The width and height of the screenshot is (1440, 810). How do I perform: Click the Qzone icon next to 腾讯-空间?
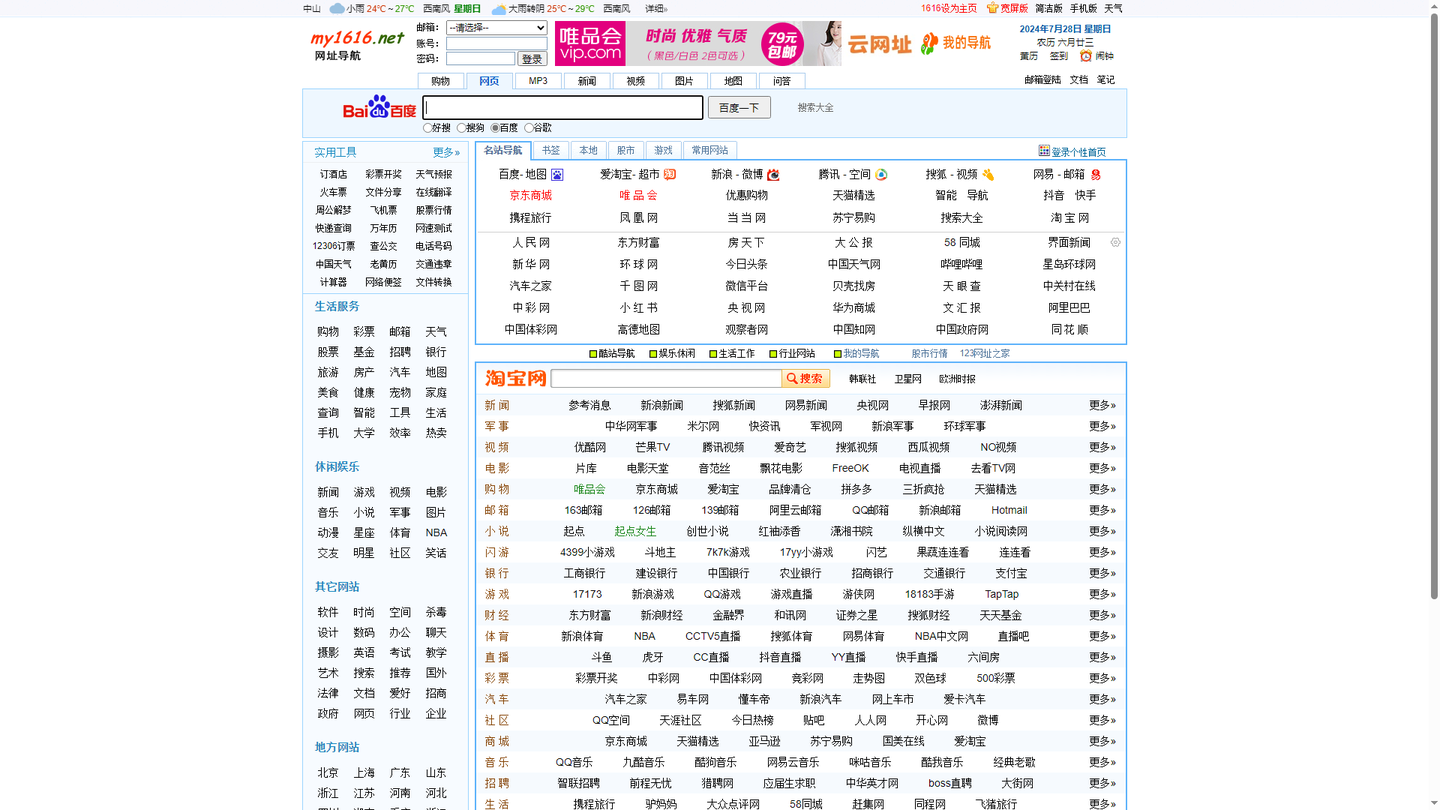881,174
